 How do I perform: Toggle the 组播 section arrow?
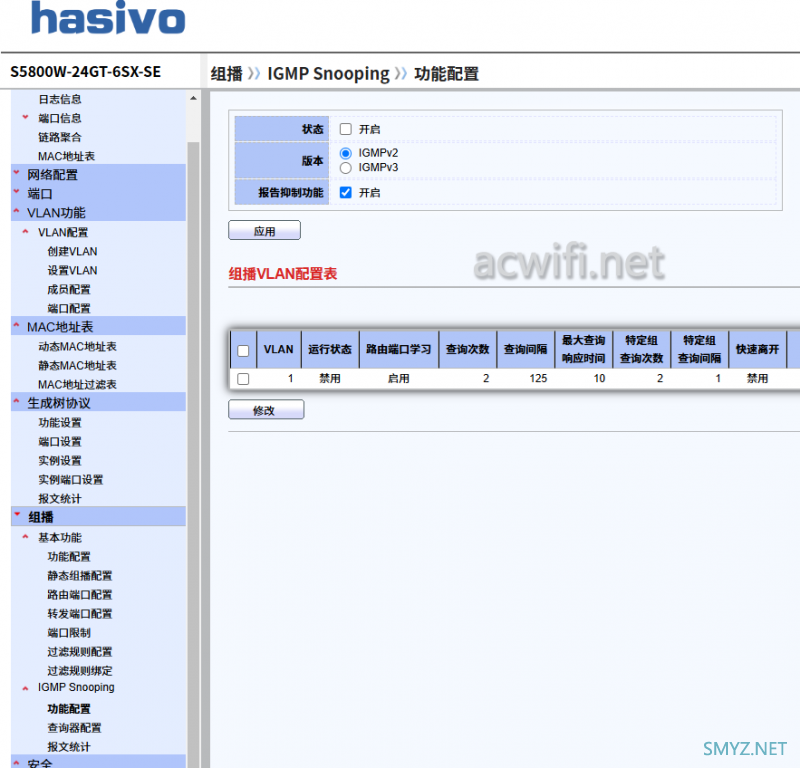coord(17,515)
